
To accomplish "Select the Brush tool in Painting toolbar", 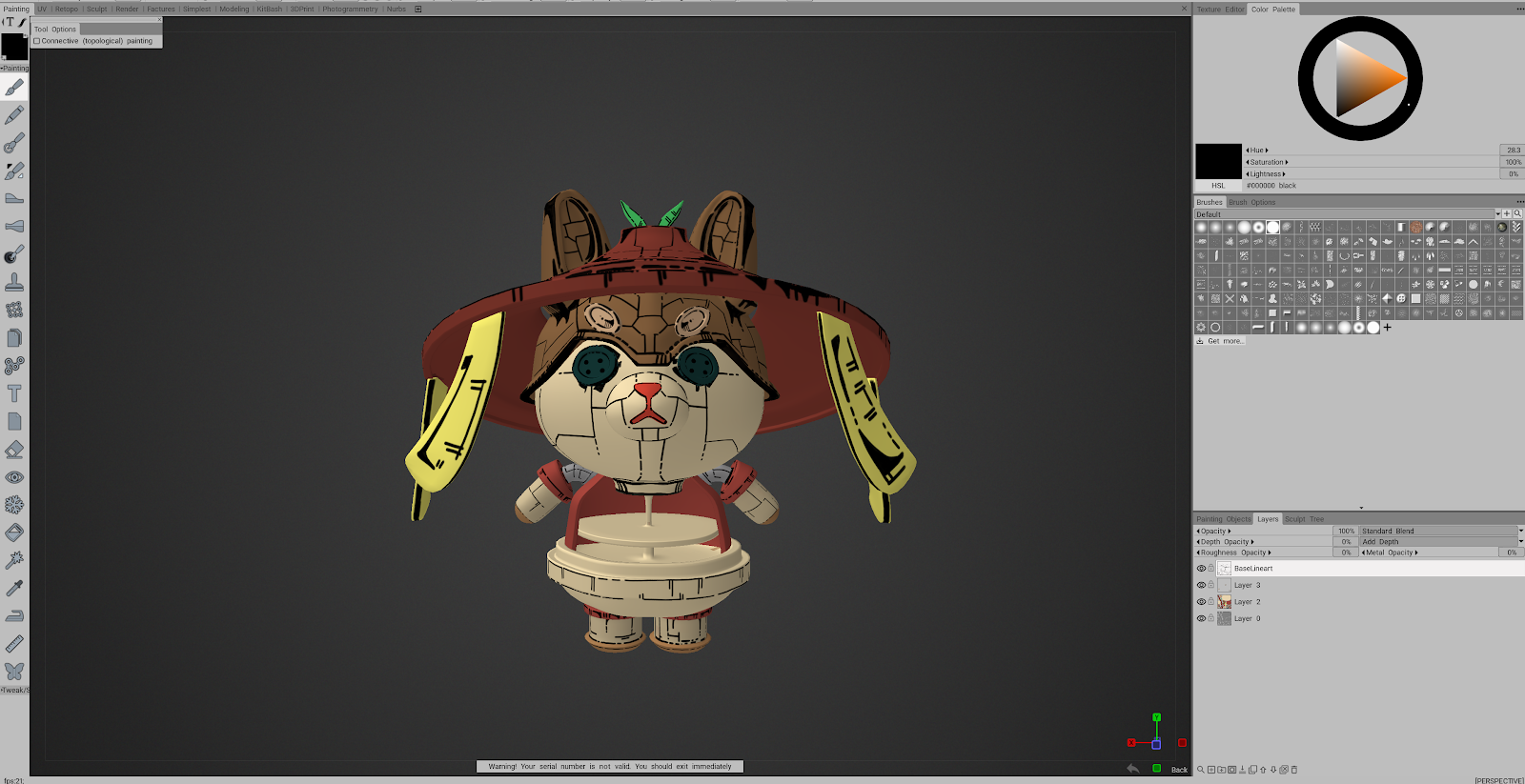I will click(14, 88).
